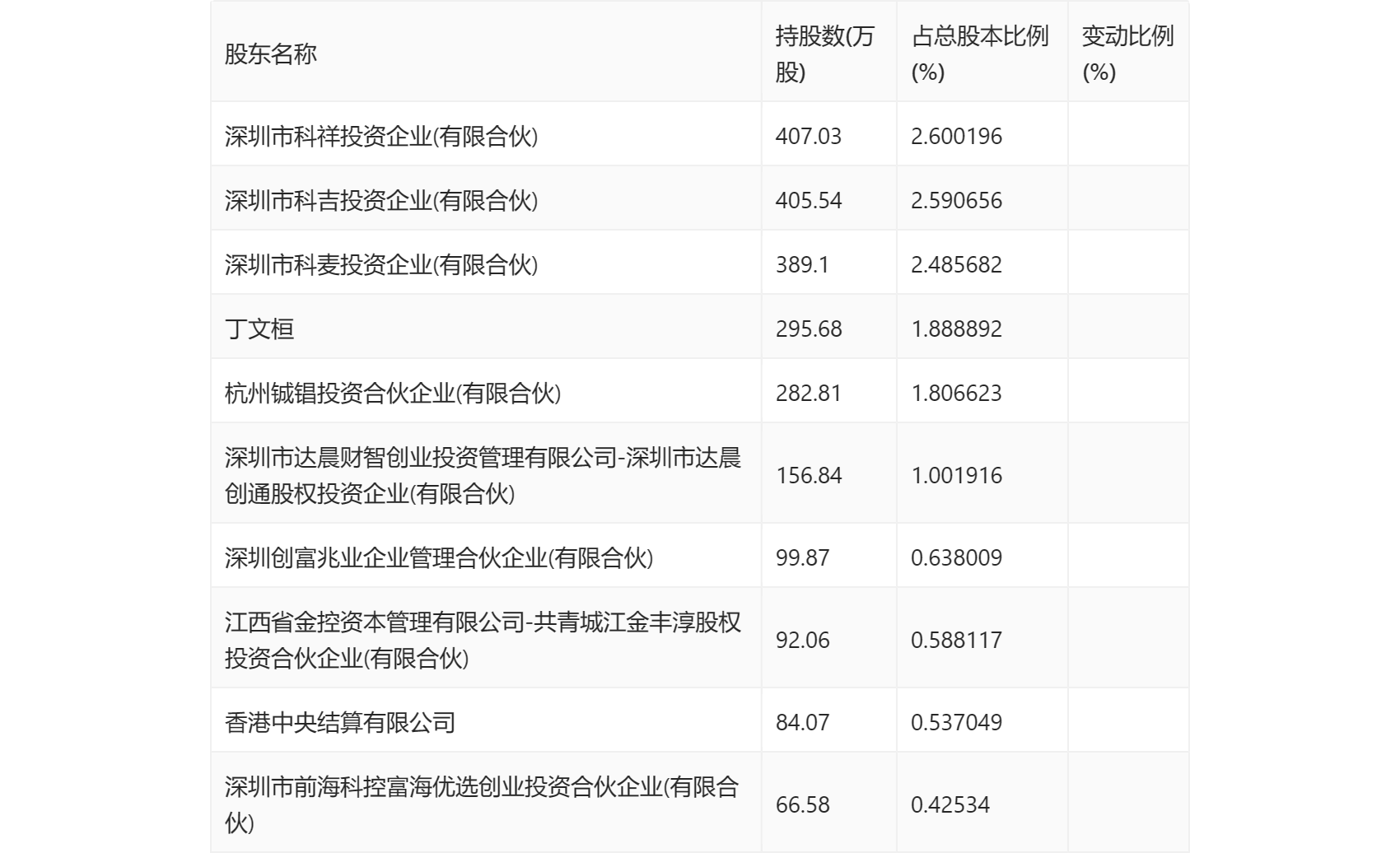Click percentage value 0.588117
Image resolution: width=1400 pixels, height=853 pixels.
956,640
